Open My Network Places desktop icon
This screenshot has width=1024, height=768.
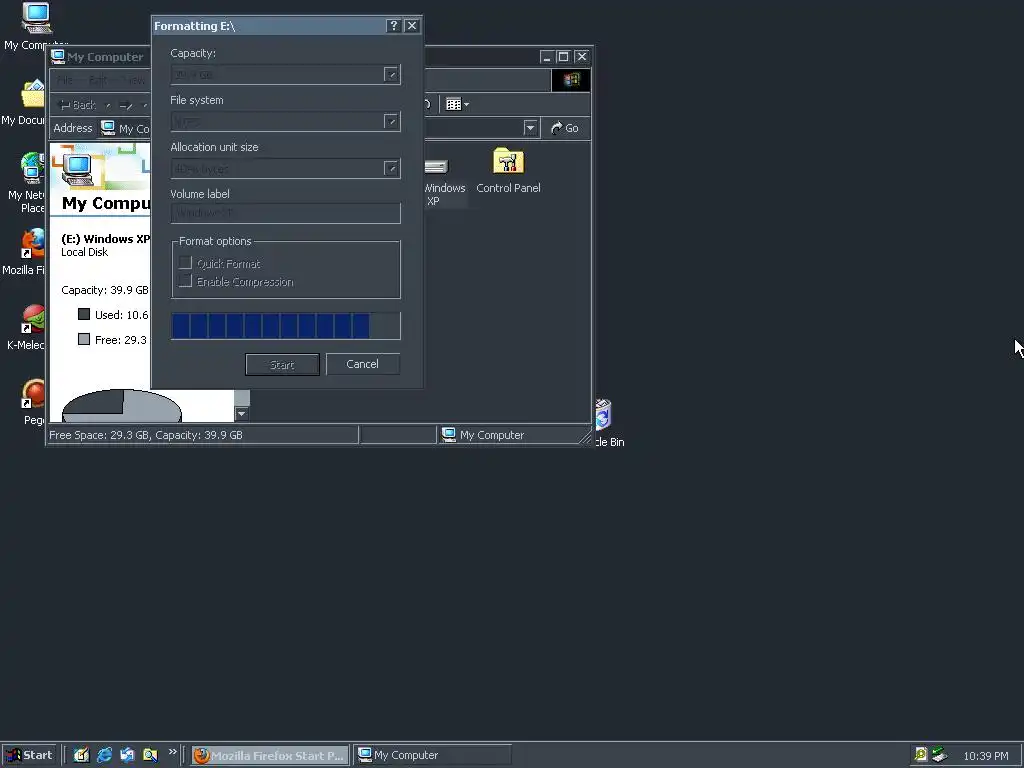point(33,168)
